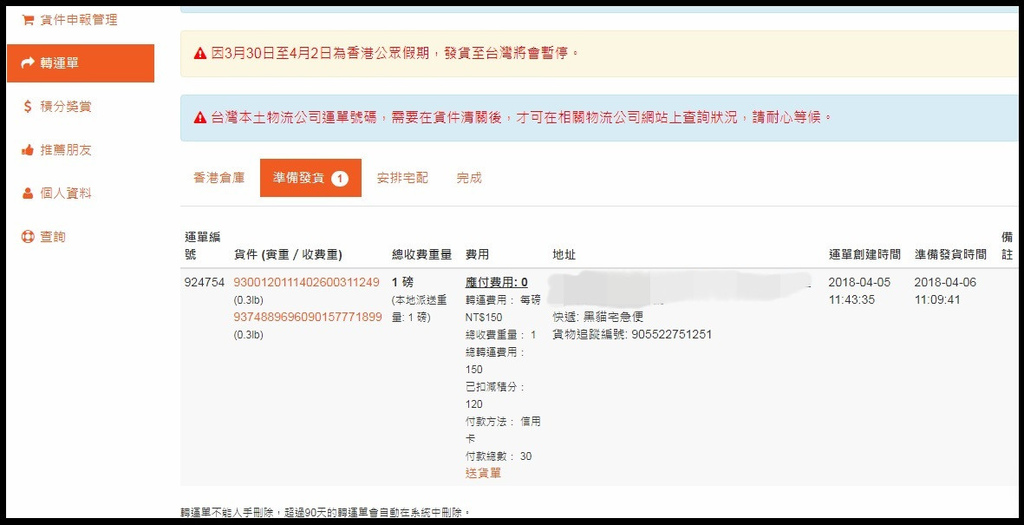1024x525 pixels.
Task: Click the badge number on 準備發貨 tab
Action: pos(340,178)
